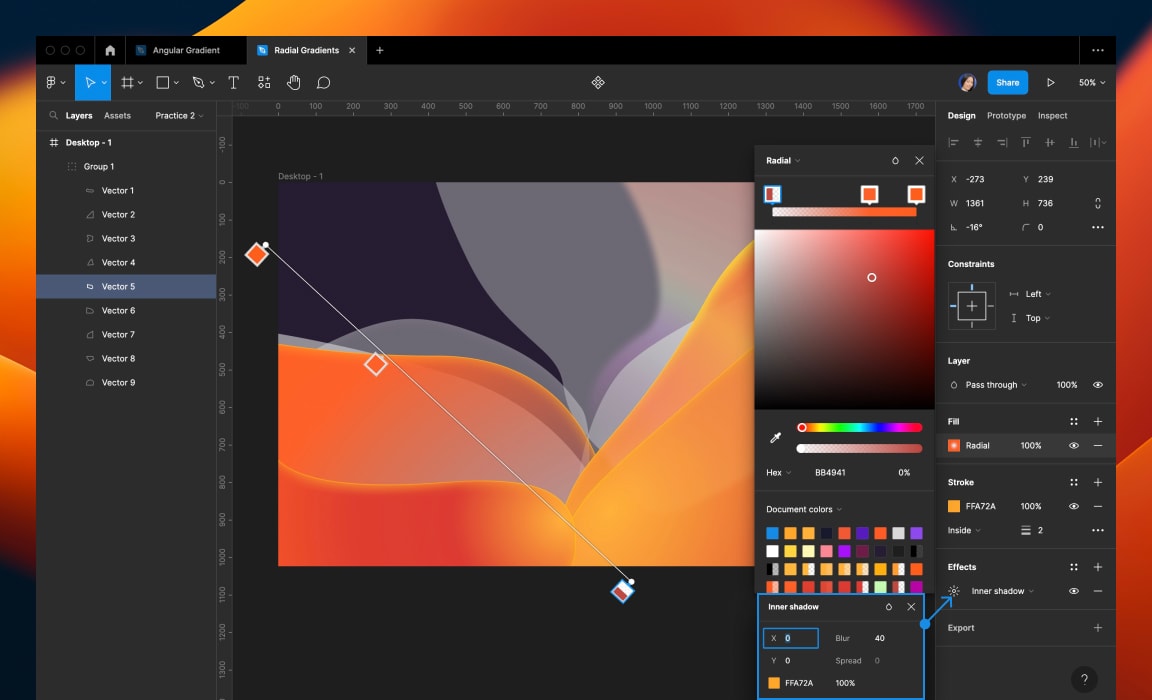Open the 50% zoom level dropdown

(x=1091, y=82)
